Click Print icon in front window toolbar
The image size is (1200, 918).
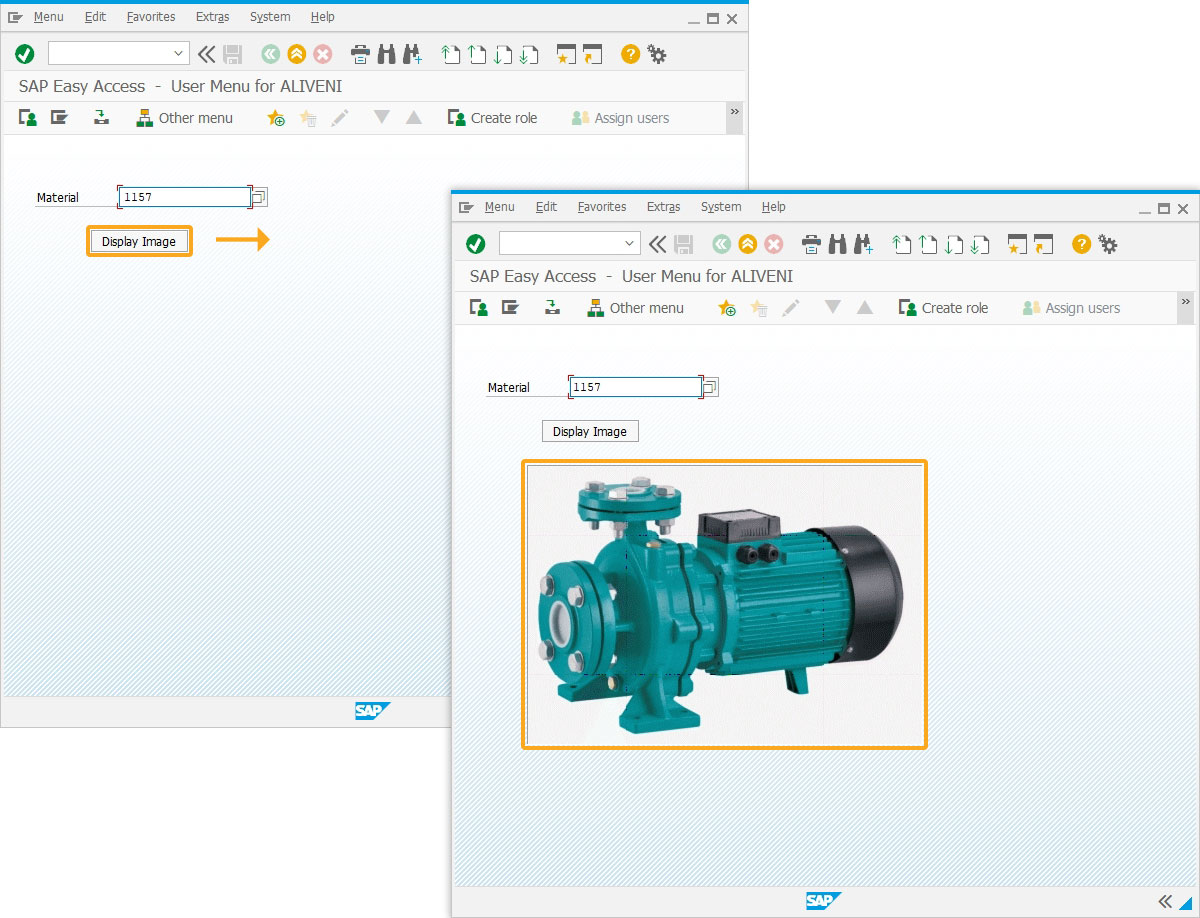click(x=812, y=244)
